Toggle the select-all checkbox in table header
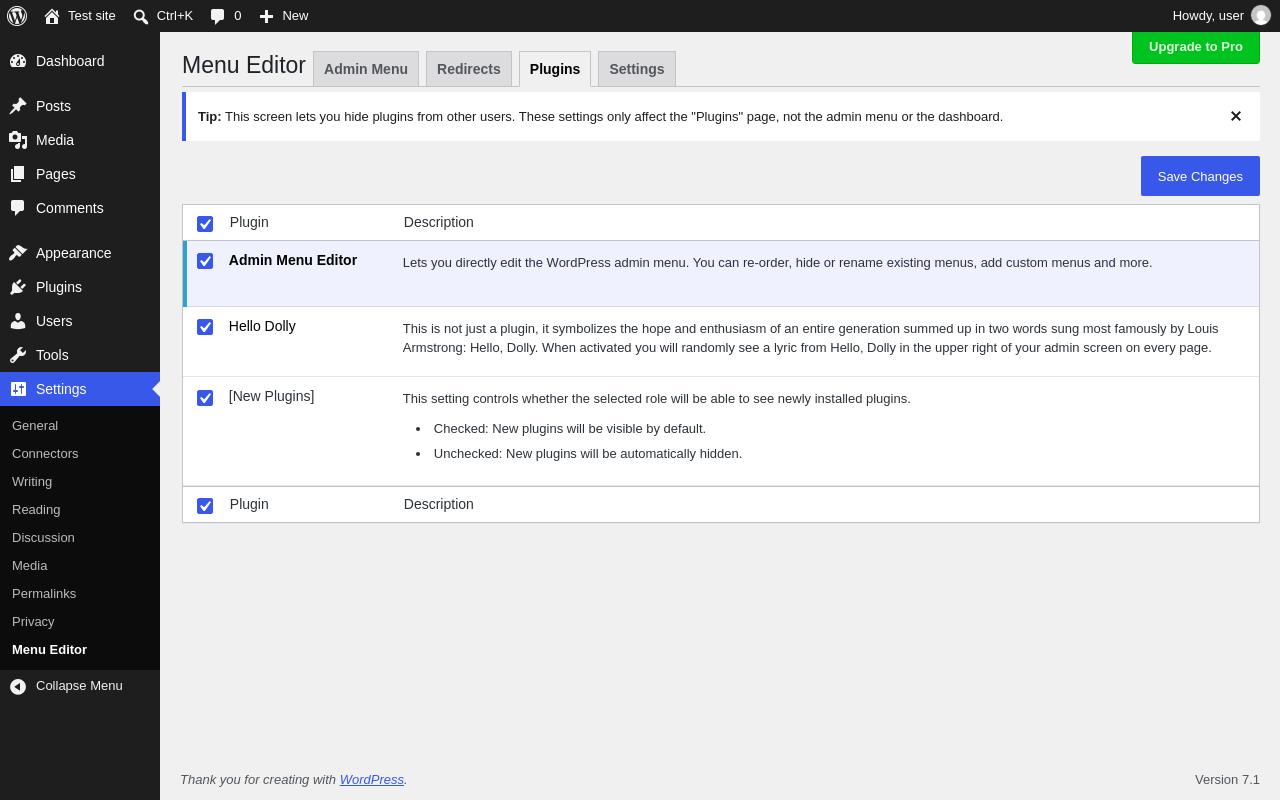1280x800 pixels. tap(205, 224)
